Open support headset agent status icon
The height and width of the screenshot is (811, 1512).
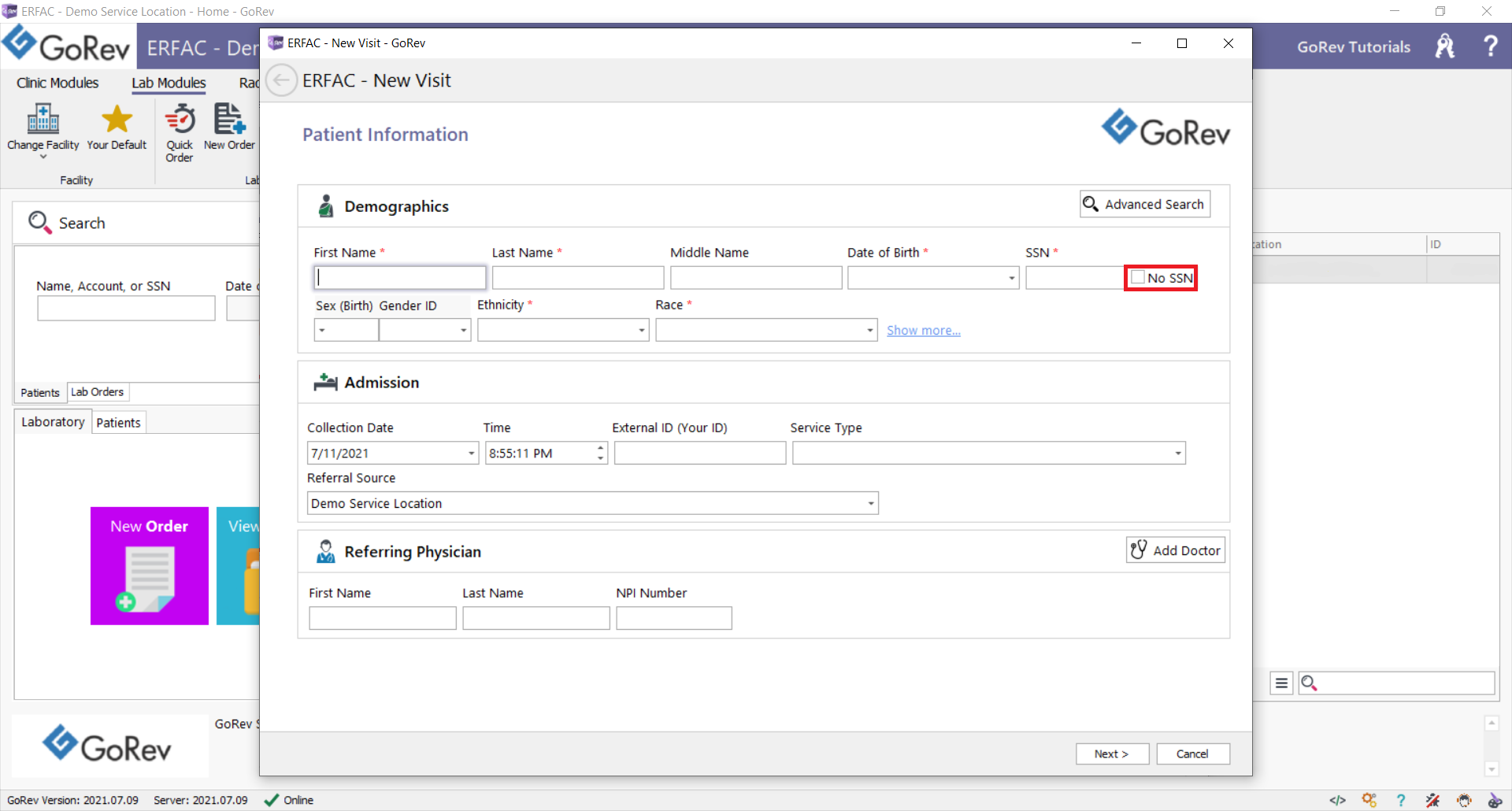pyautogui.click(x=1464, y=800)
